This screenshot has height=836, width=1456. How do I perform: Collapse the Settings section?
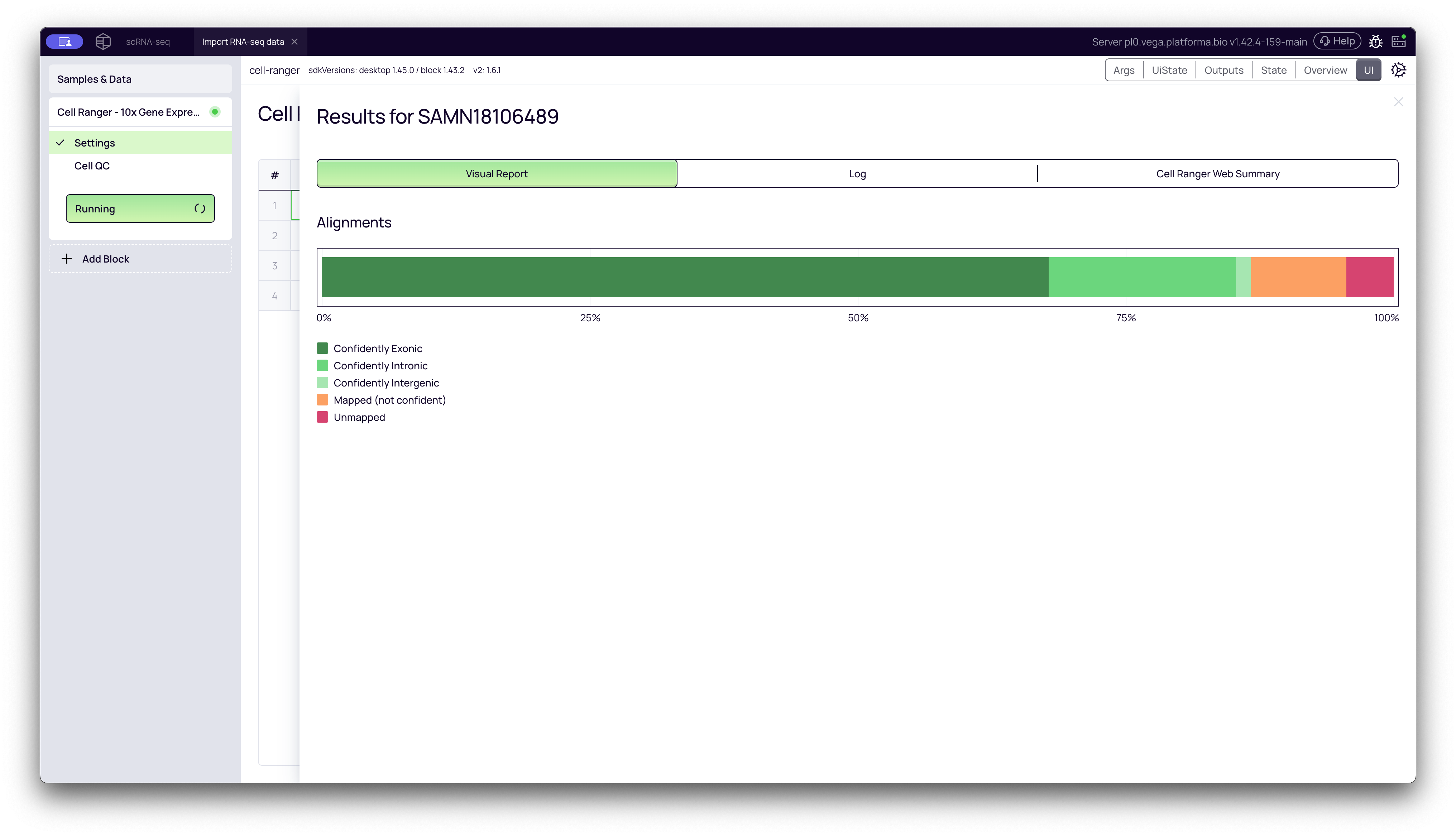coord(95,143)
